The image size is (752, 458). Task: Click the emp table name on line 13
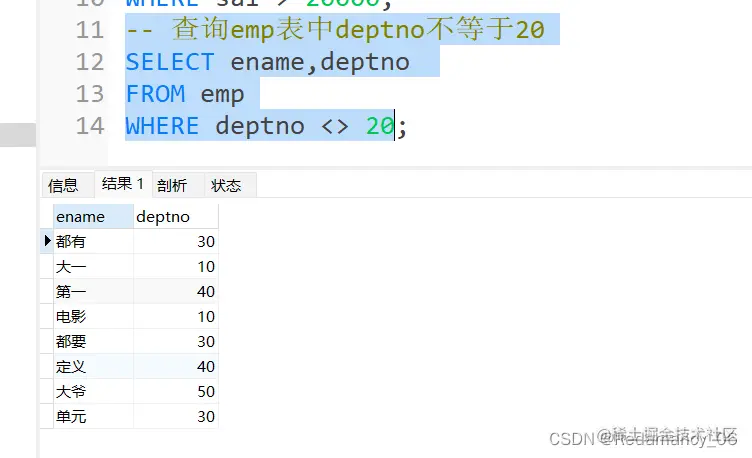(x=222, y=95)
